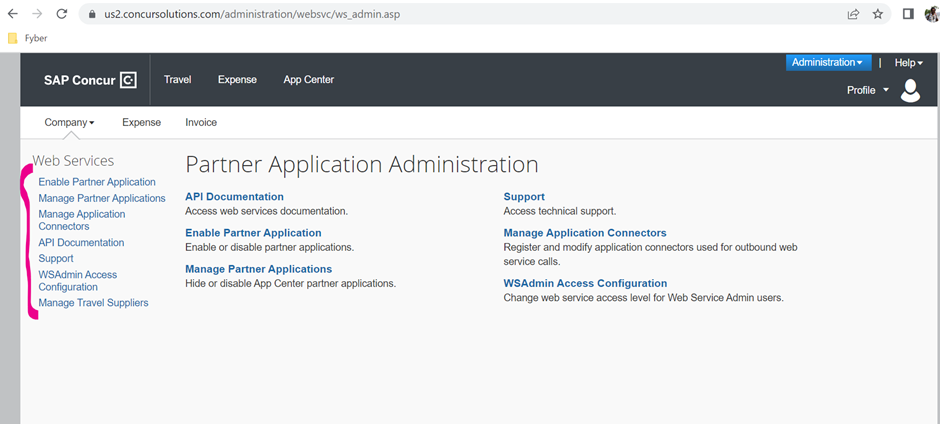Open Expense in the dark header bar

237,80
